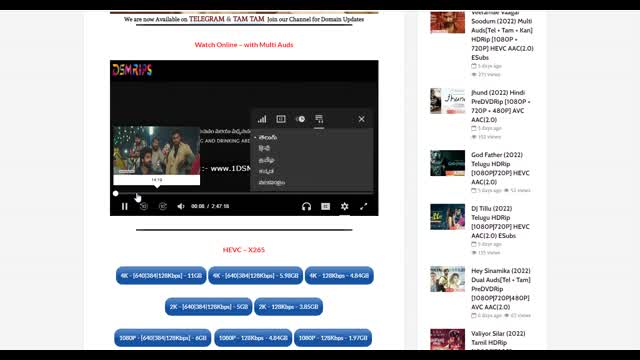This screenshot has width=640, height=360.
Task: Open the Jhund (2022) Hindi post link
Action: click(x=501, y=106)
